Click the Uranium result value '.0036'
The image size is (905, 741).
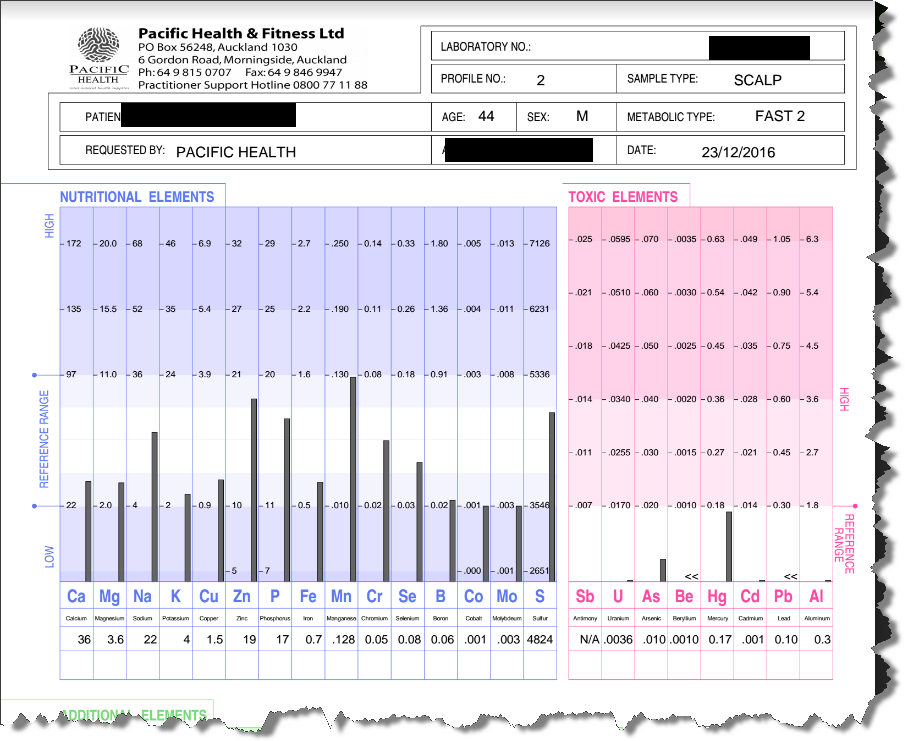pyautogui.click(x=618, y=639)
